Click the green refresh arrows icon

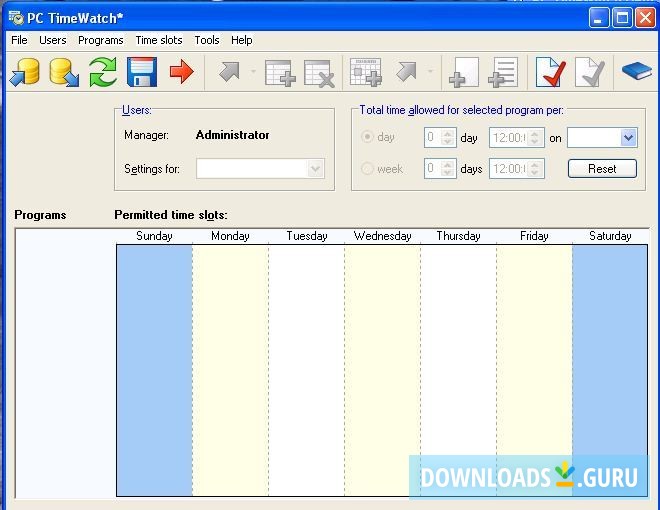coord(103,72)
